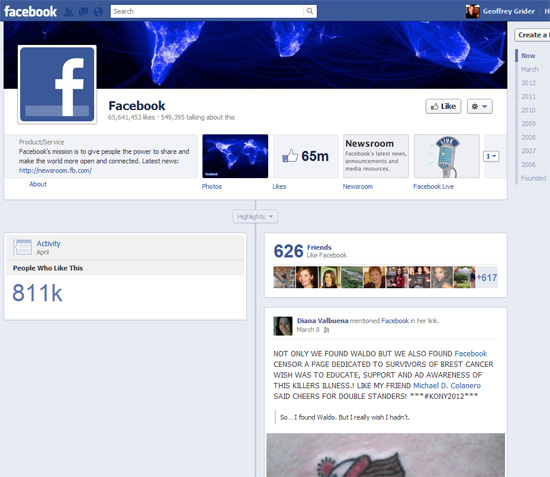Like the Facebook page

point(443,106)
